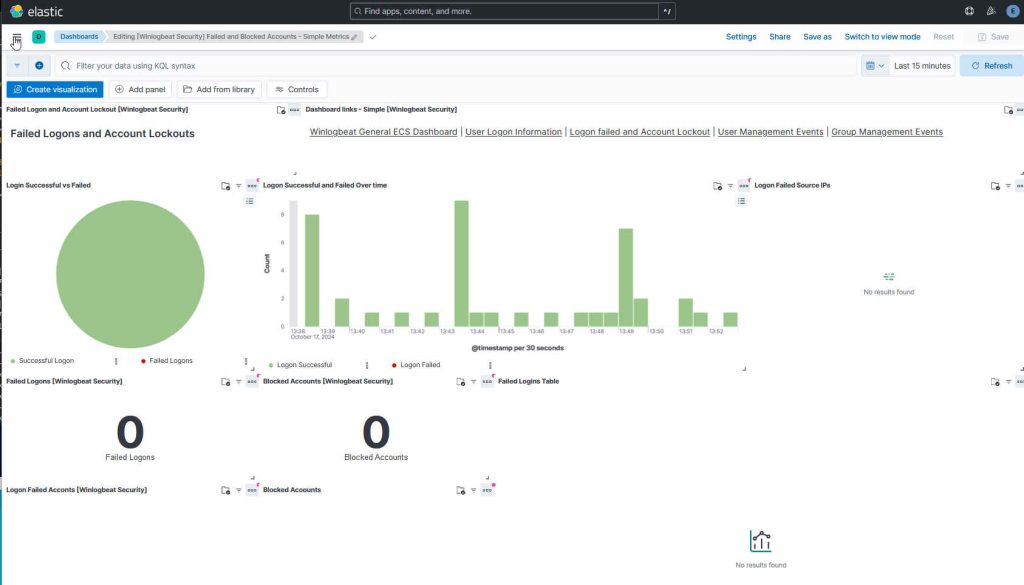
Task: Open the Add from library dialog
Action: click(x=218, y=89)
